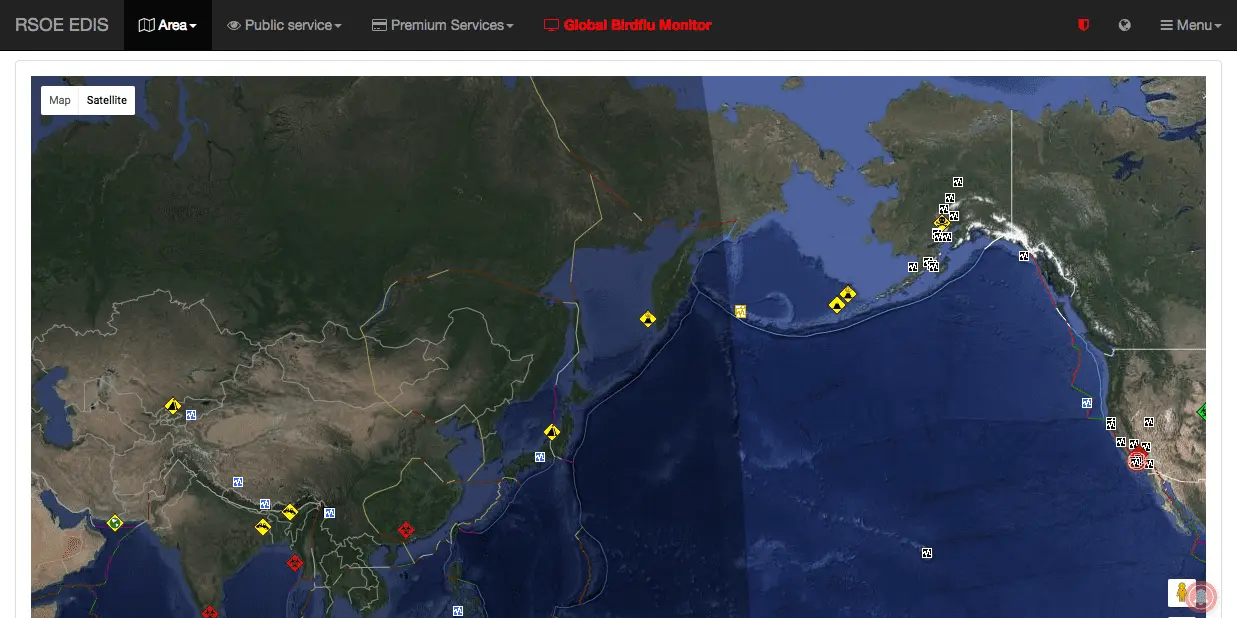Screen dimensions: 1237x618
Task: Select the yellow volcano marker on Japan
Action: coord(552,432)
